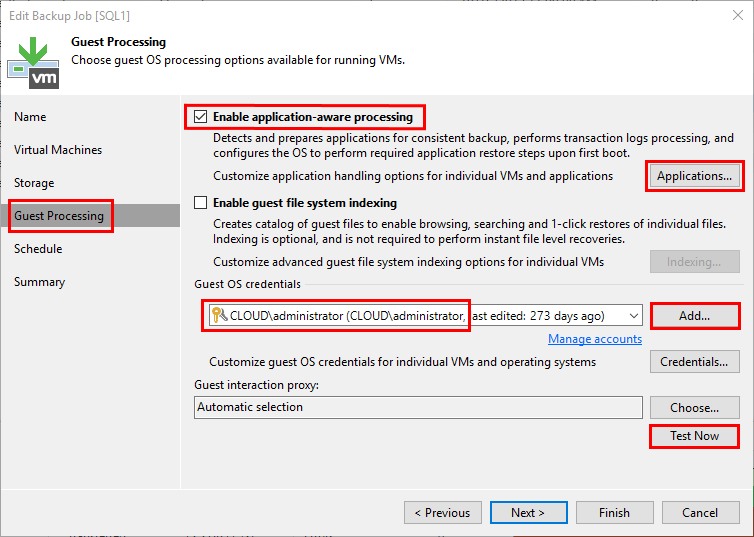Open the Virtual Machines step
754x537 pixels.
point(58,150)
